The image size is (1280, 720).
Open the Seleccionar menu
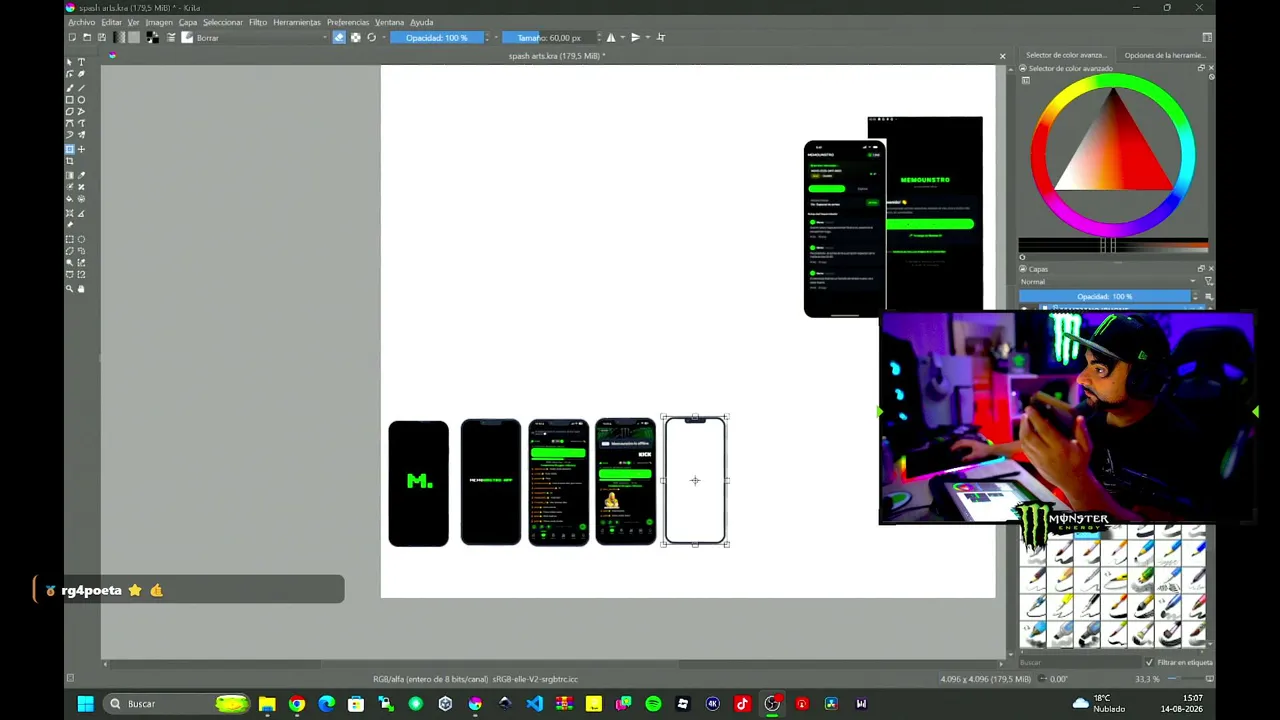point(223,22)
